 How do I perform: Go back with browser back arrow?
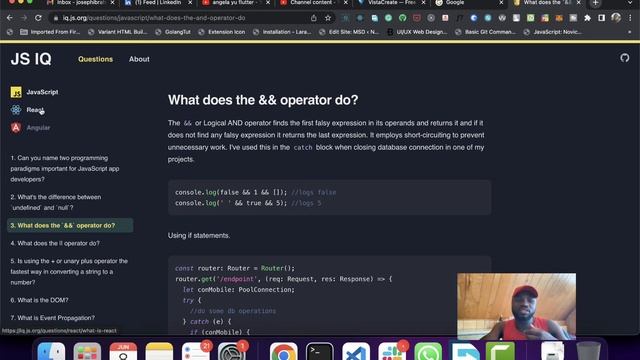pyautogui.click(x=9, y=18)
